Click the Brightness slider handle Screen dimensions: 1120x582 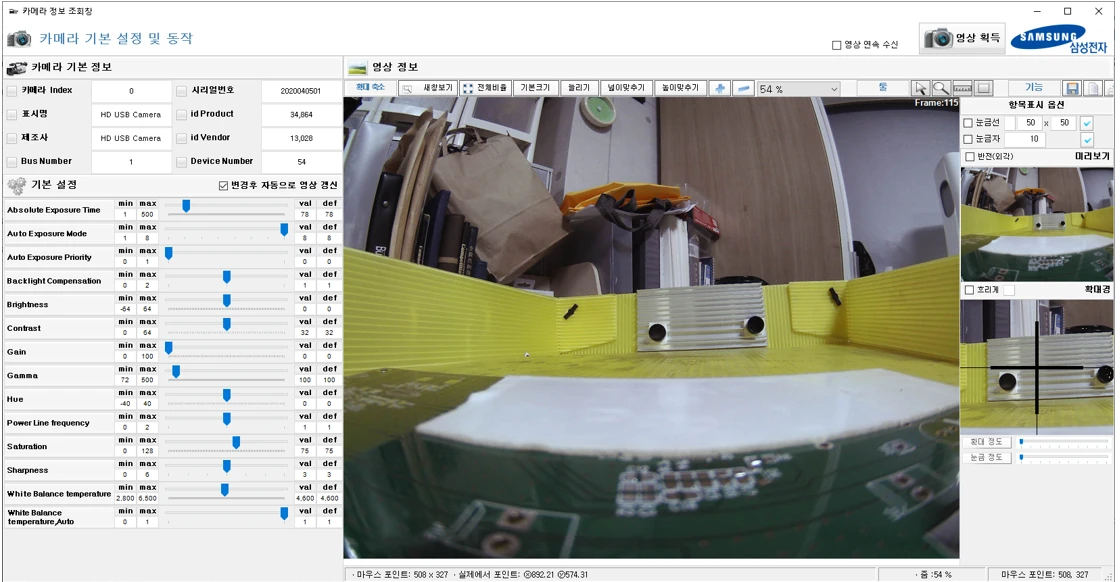pos(226,301)
